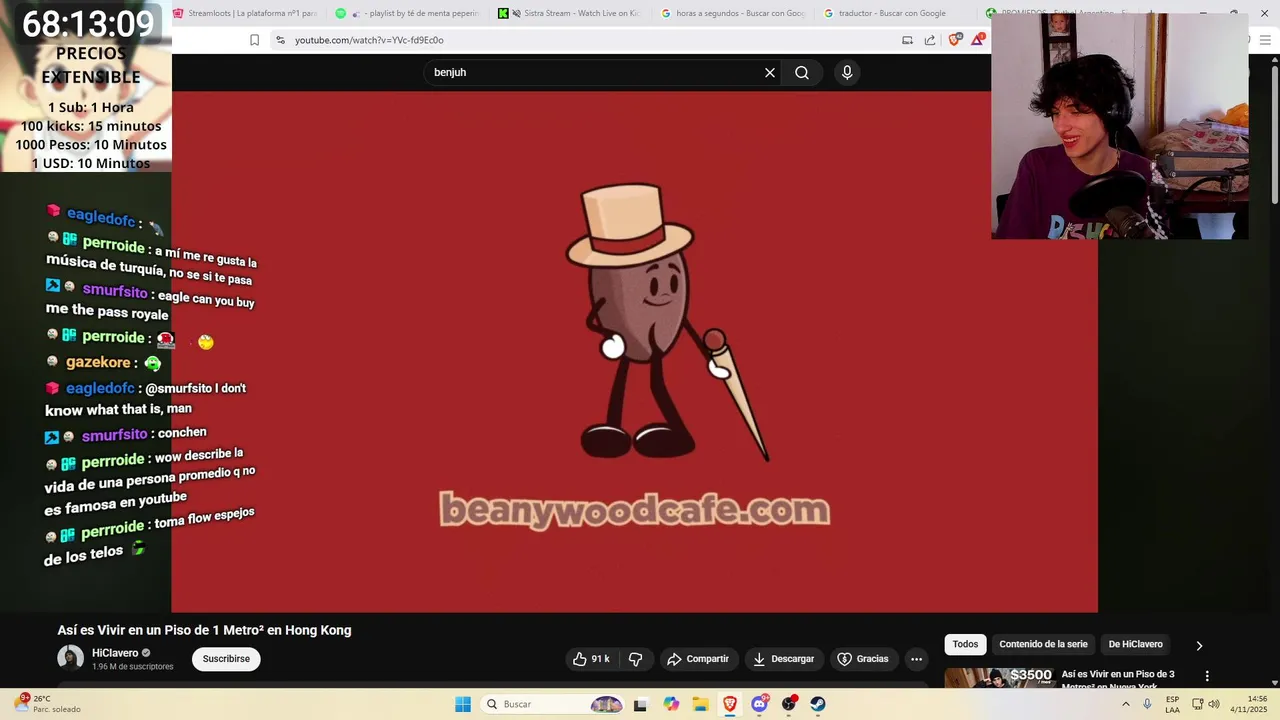Open OBS Studio from the taskbar
The height and width of the screenshot is (720, 1280).
click(x=789, y=704)
